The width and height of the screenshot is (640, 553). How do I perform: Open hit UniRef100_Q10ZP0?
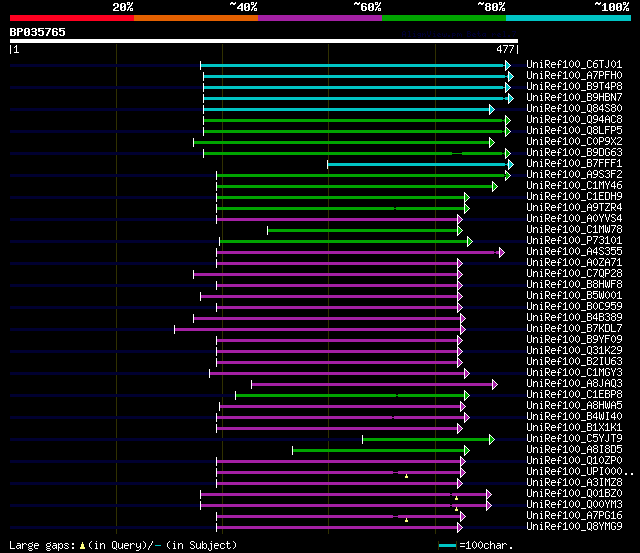coord(574,461)
